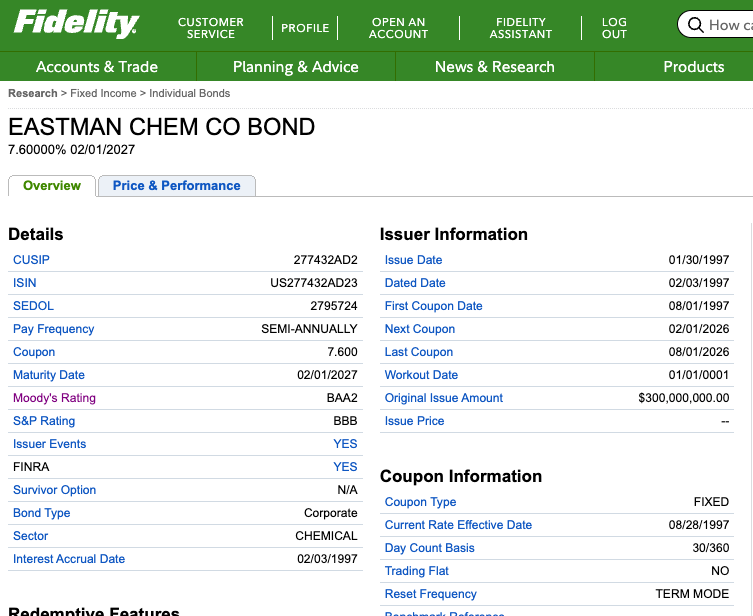Click the Fidelity logo

tap(76, 24)
